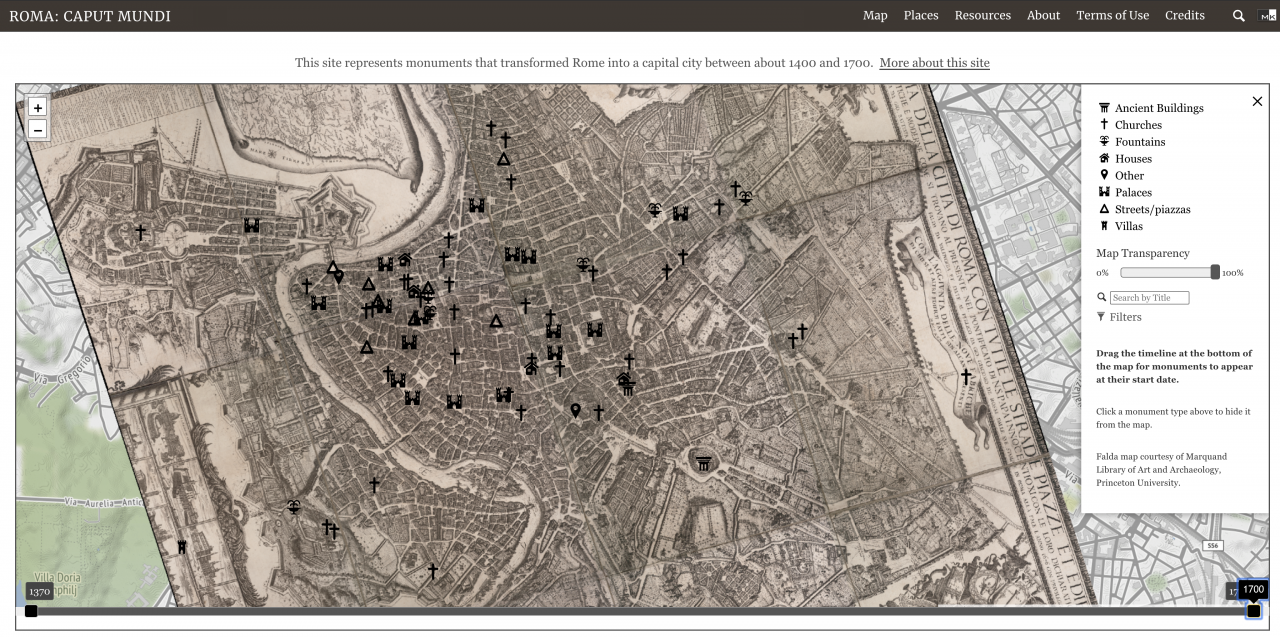
Task: Go to the Credits page
Action: [x=1185, y=15]
